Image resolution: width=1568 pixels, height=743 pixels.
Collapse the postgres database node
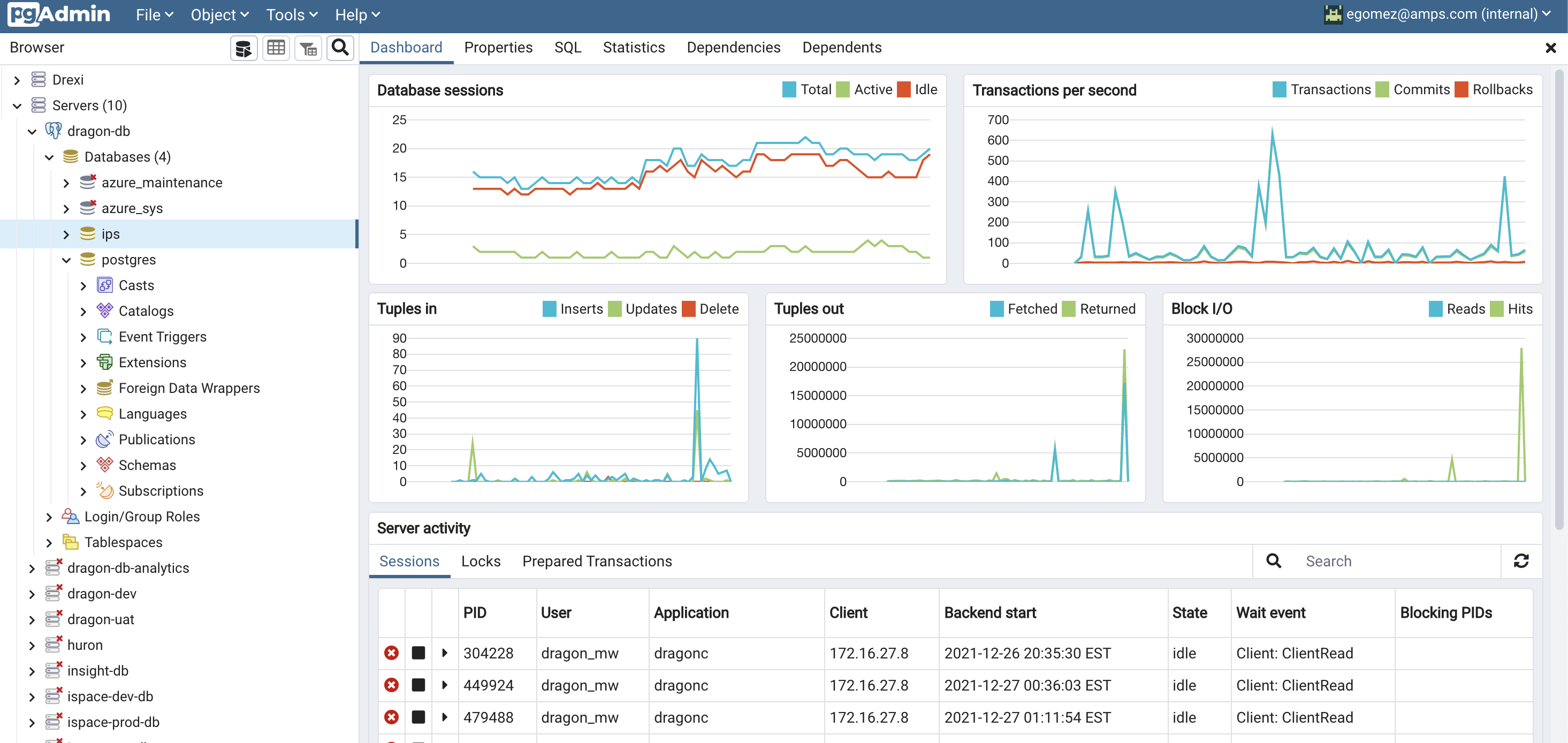pos(66,260)
